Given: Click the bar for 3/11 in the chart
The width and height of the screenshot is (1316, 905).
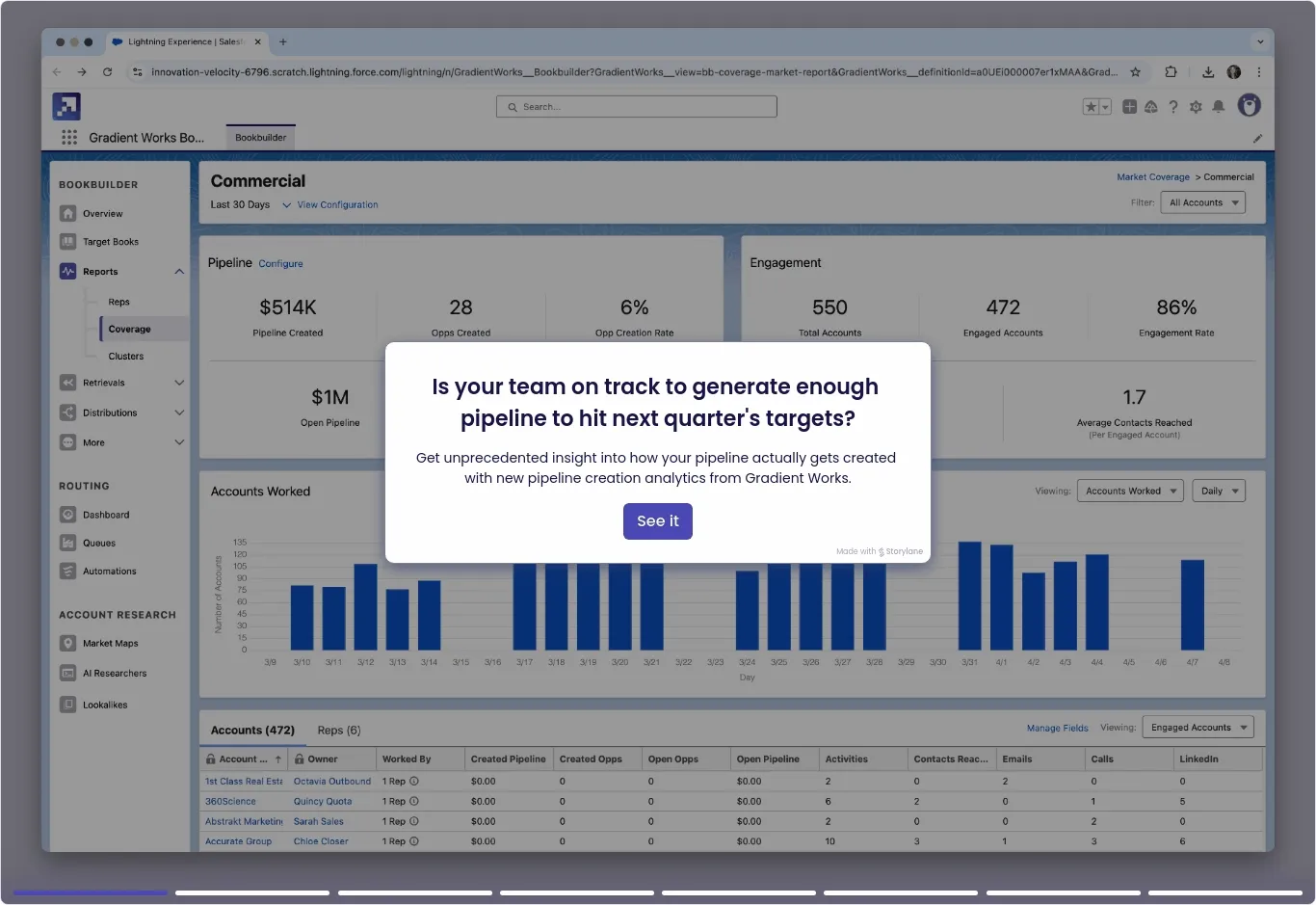Looking at the screenshot, I should coord(333,619).
